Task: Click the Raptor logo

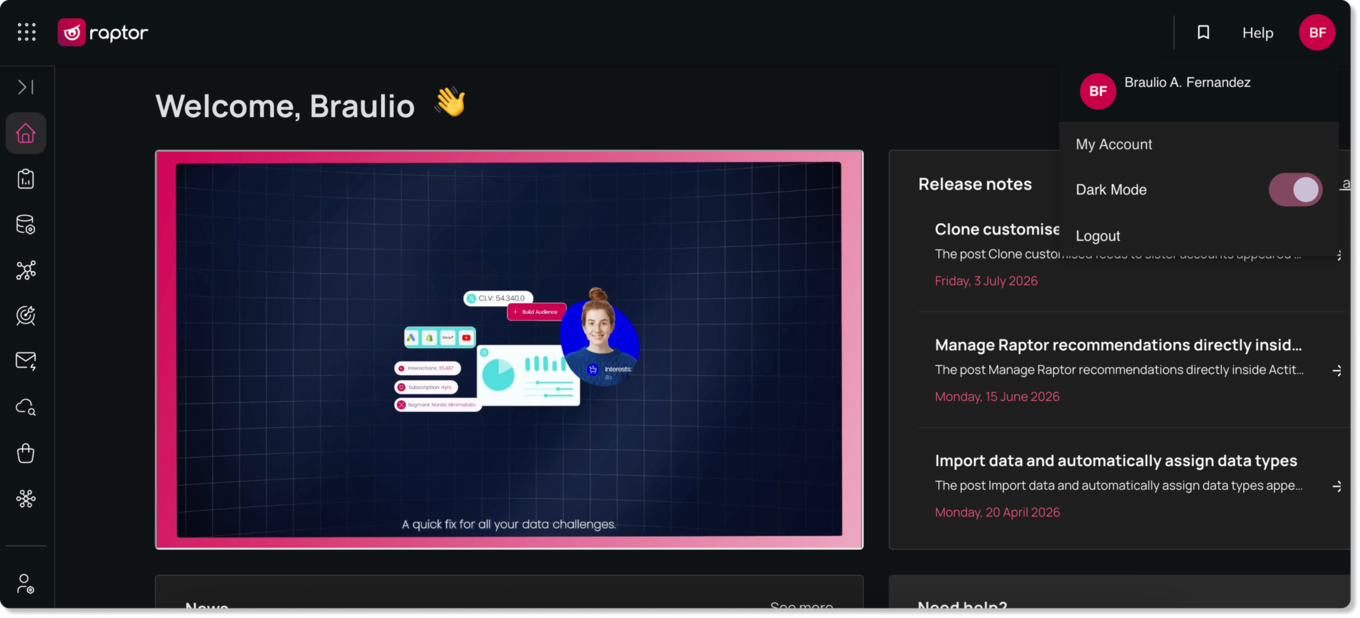Action: (103, 33)
